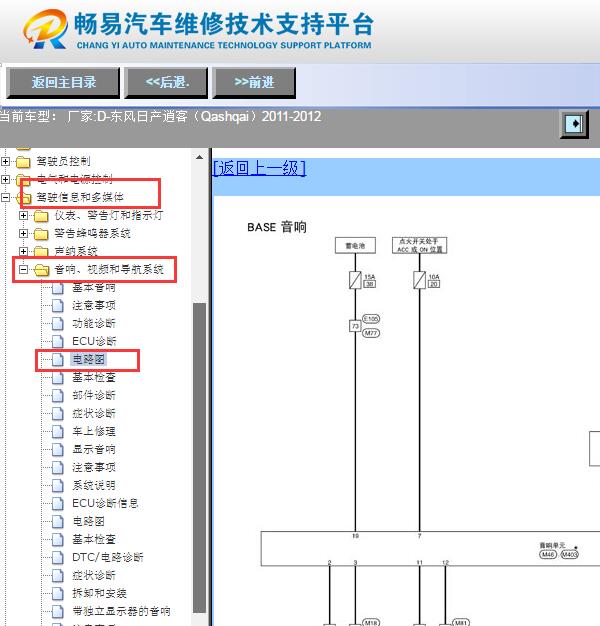This screenshot has height=626, width=600.
Task: Open the 显示音响 page
Action: coord(94,449)
